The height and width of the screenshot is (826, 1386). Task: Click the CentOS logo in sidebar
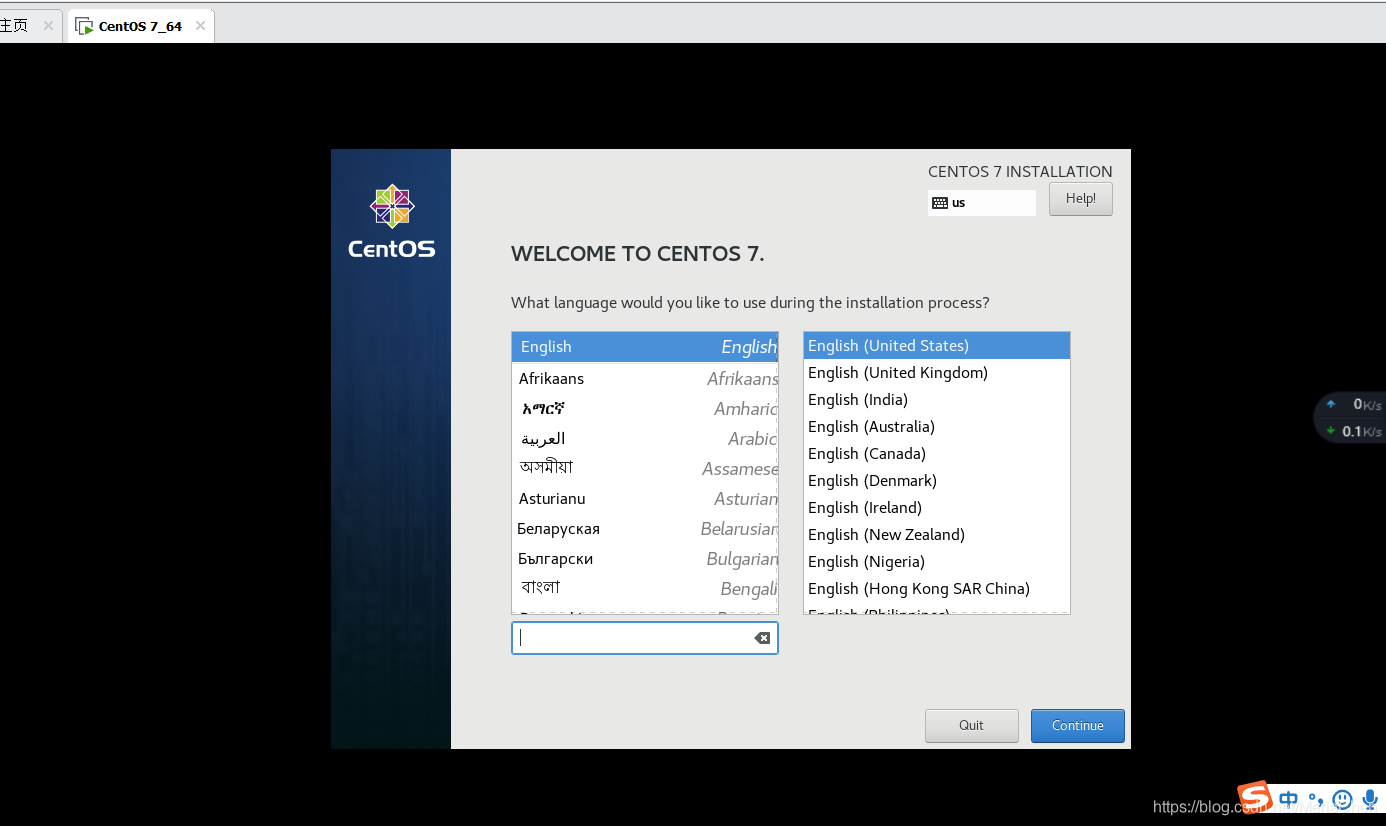pyautogui.click(x=392, y=221)
